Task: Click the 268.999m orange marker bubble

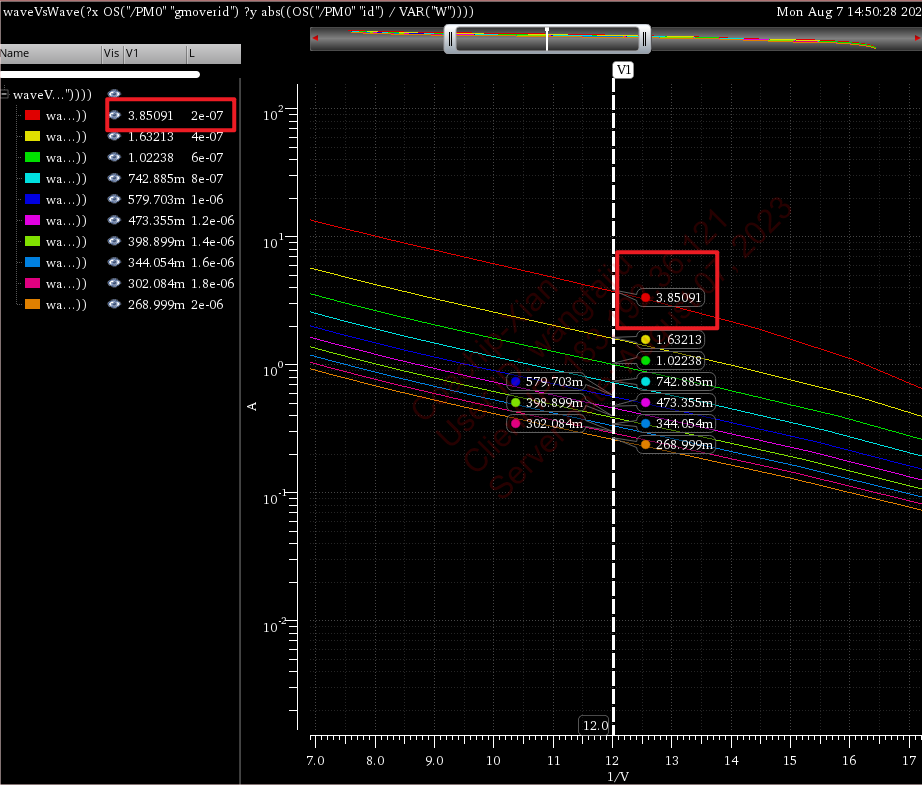Action: (675, 444)
